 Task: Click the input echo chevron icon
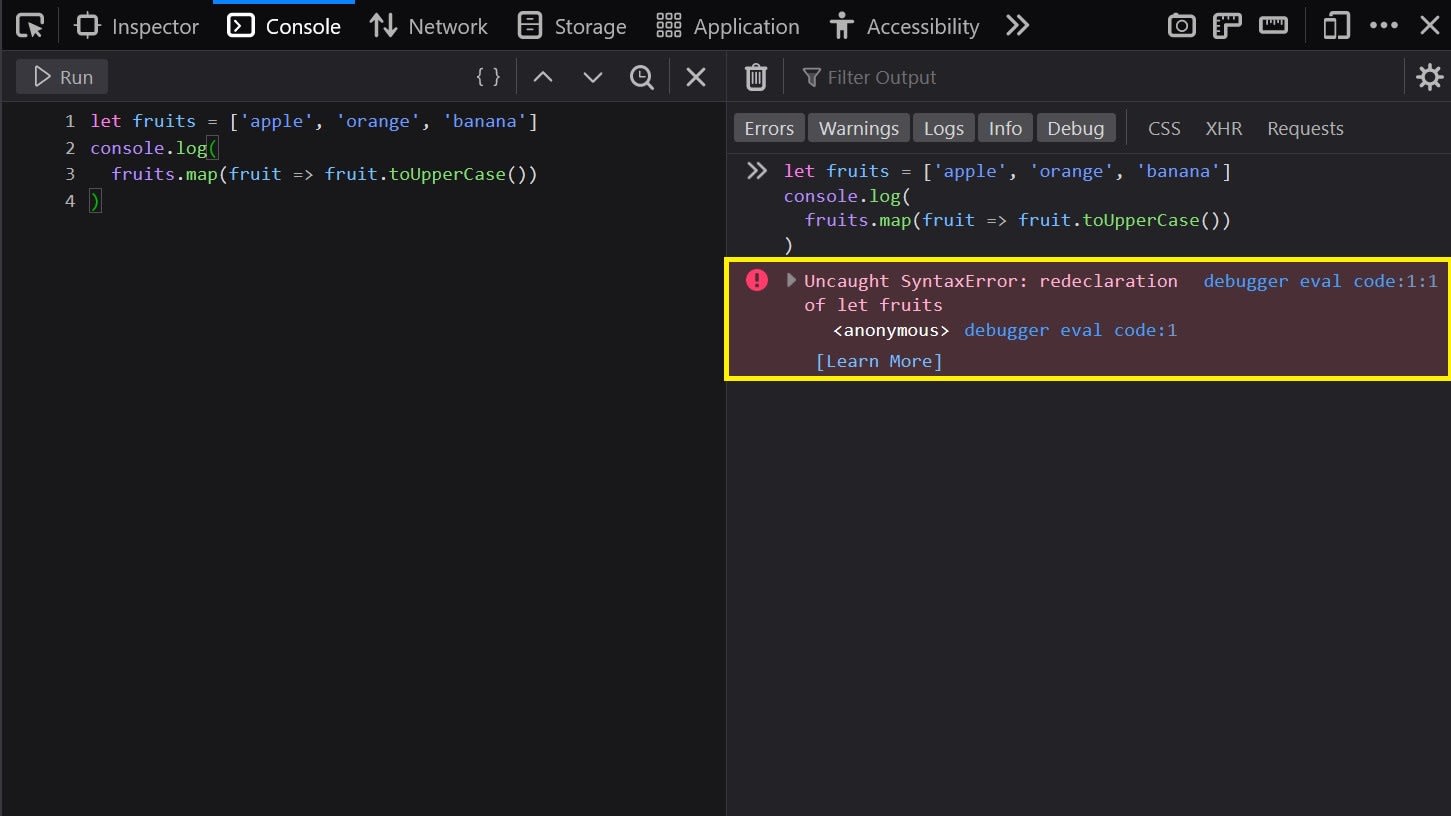[757, 171]
